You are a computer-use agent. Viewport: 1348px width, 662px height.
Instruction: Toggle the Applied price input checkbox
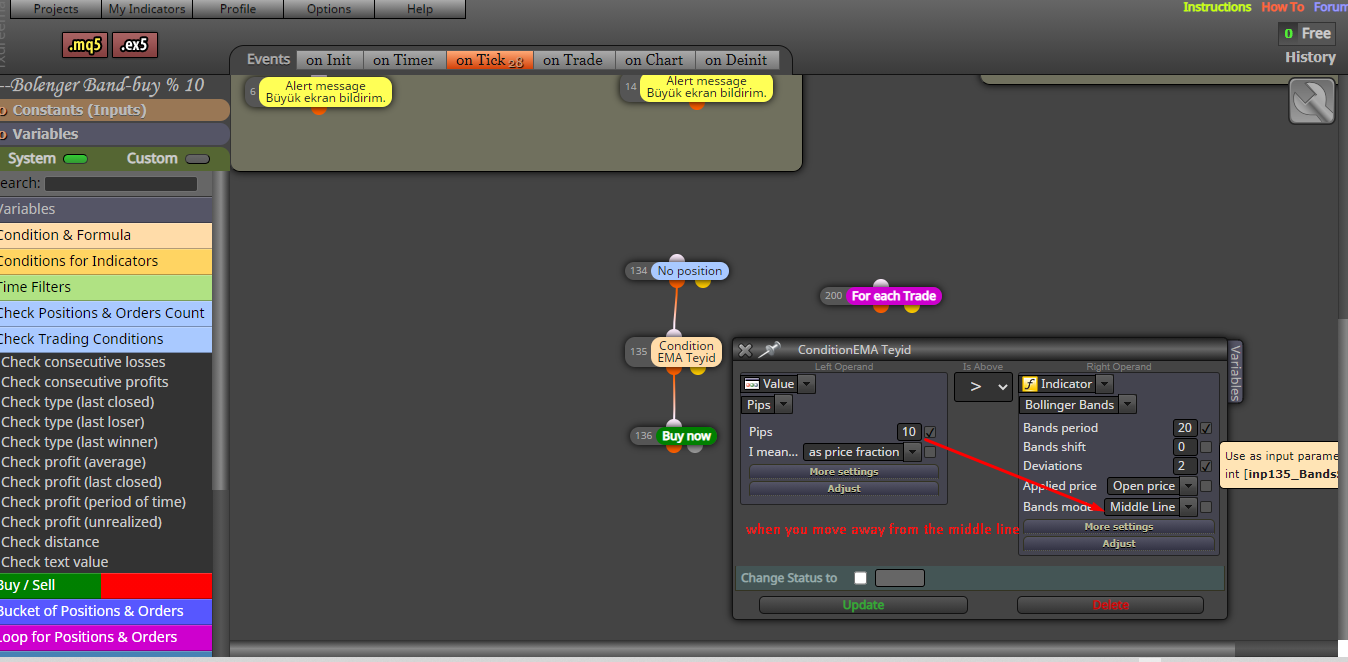click(1206, 486)
